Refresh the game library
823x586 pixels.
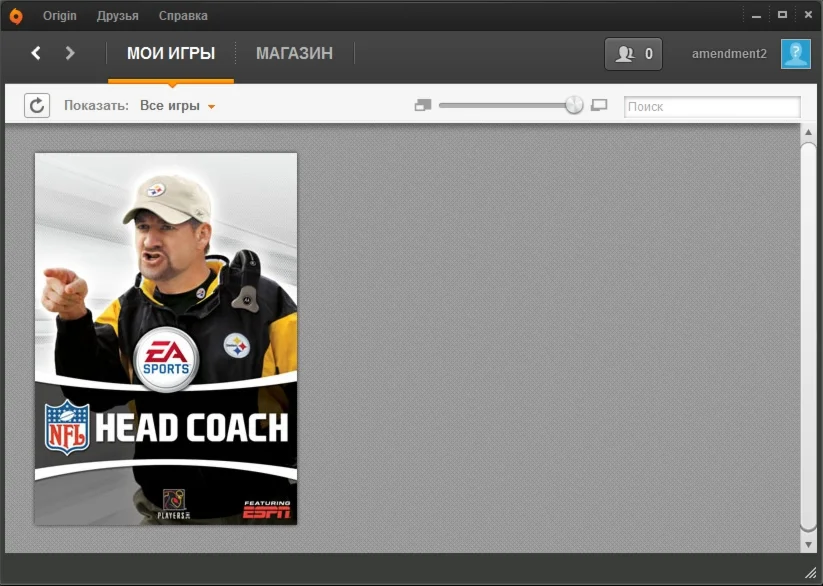pyautogui.click(x=36, y=105)
